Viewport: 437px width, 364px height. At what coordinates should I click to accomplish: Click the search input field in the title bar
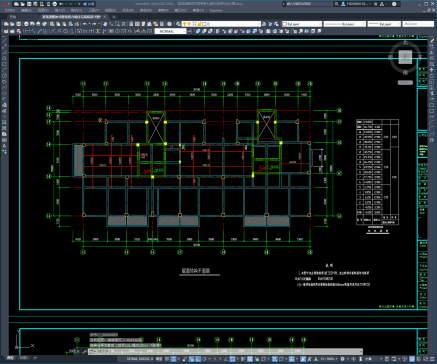tap(310, 4)
